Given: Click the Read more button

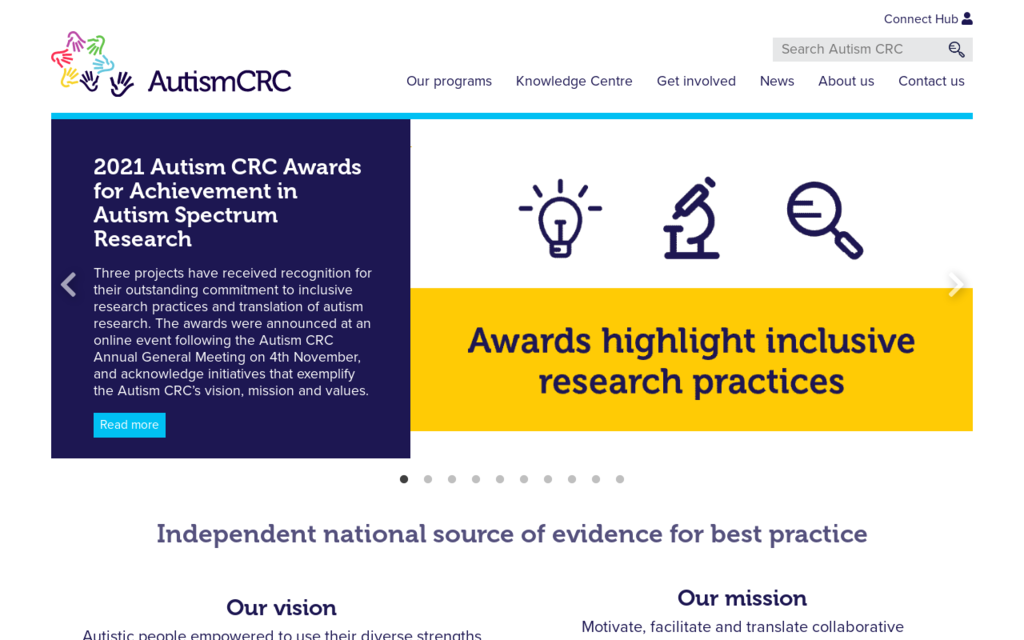Looking at the screenshot, I should tap(129, 425).
